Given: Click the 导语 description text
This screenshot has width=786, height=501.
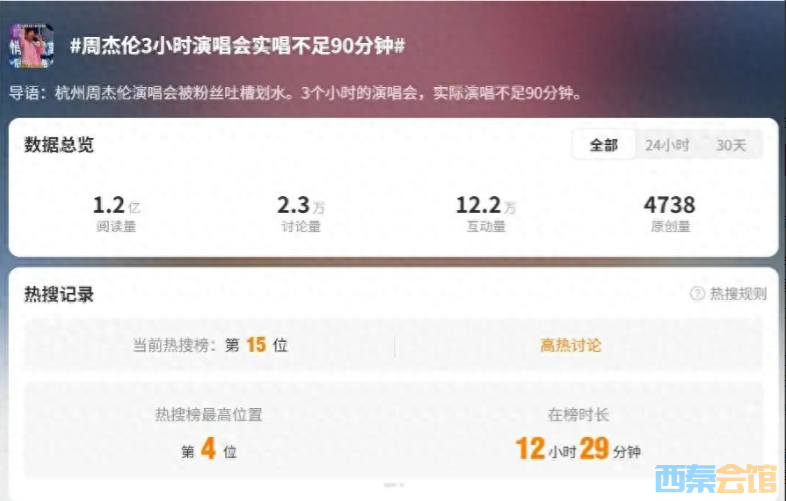Looking at the screenshot, I should click(295, 93).
